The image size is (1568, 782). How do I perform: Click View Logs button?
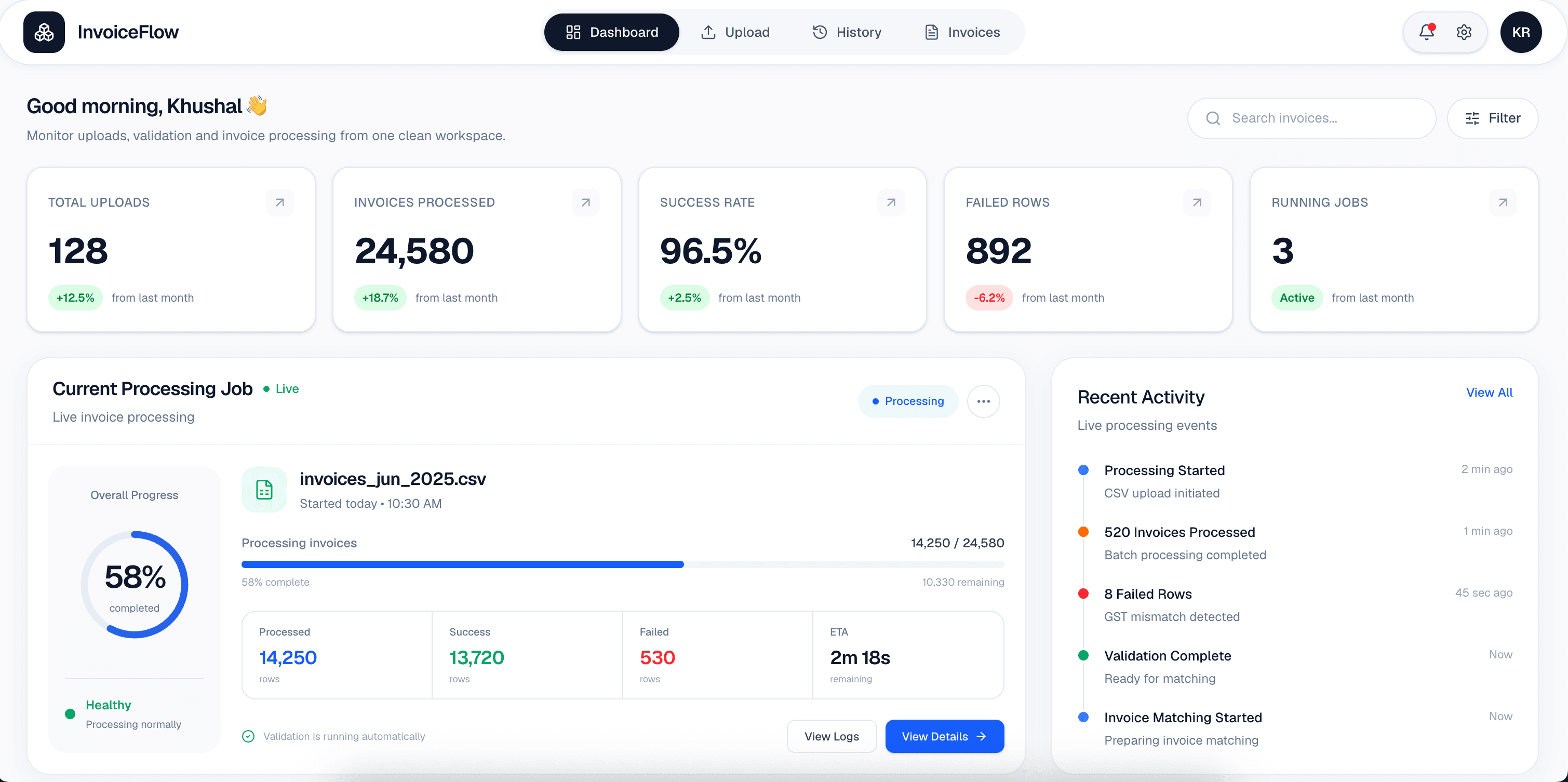832,736
